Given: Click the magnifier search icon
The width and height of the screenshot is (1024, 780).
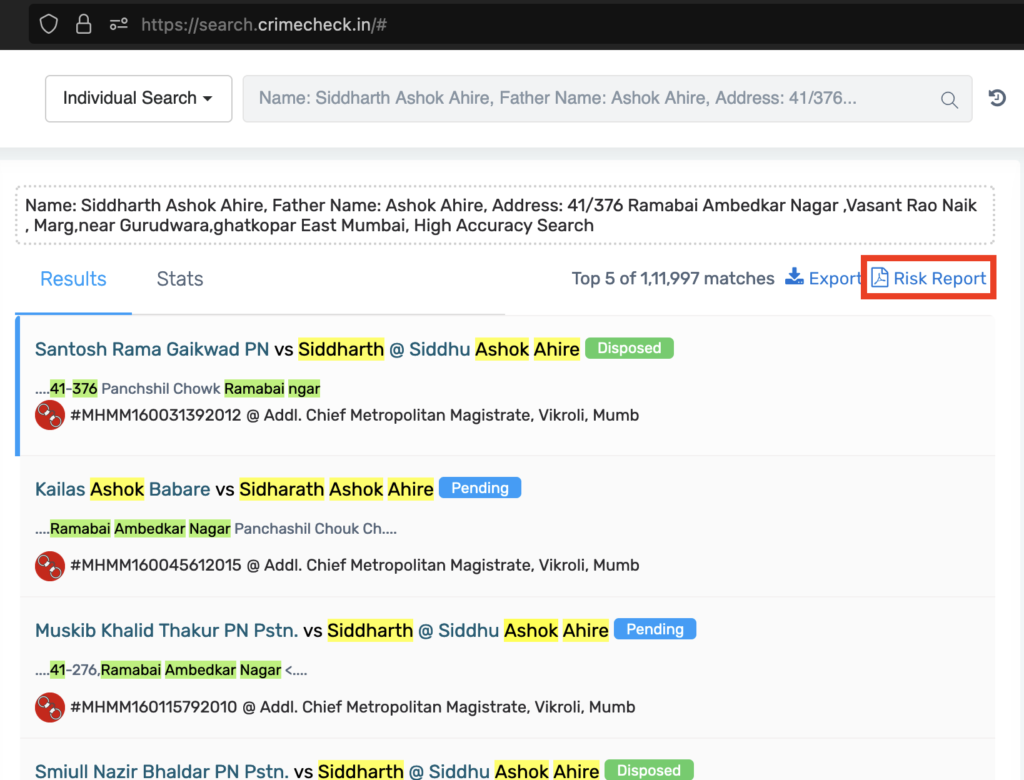Looking at the screenshot, I should pos(949,99).
